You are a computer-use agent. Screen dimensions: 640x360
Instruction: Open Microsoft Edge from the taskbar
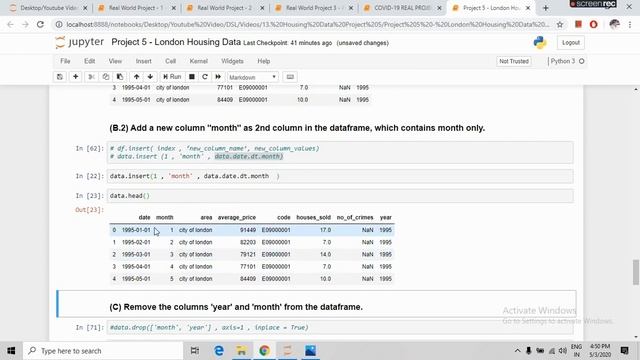point(219,351)
